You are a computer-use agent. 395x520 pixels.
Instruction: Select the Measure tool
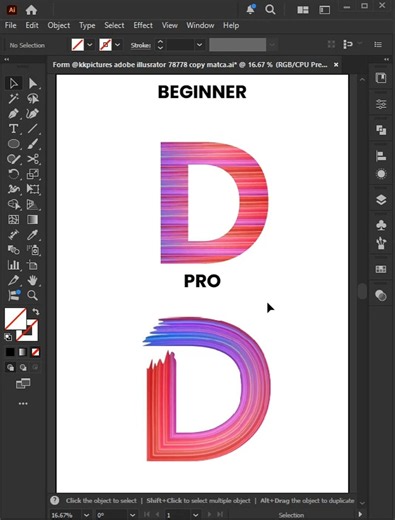tap(14, 235)
